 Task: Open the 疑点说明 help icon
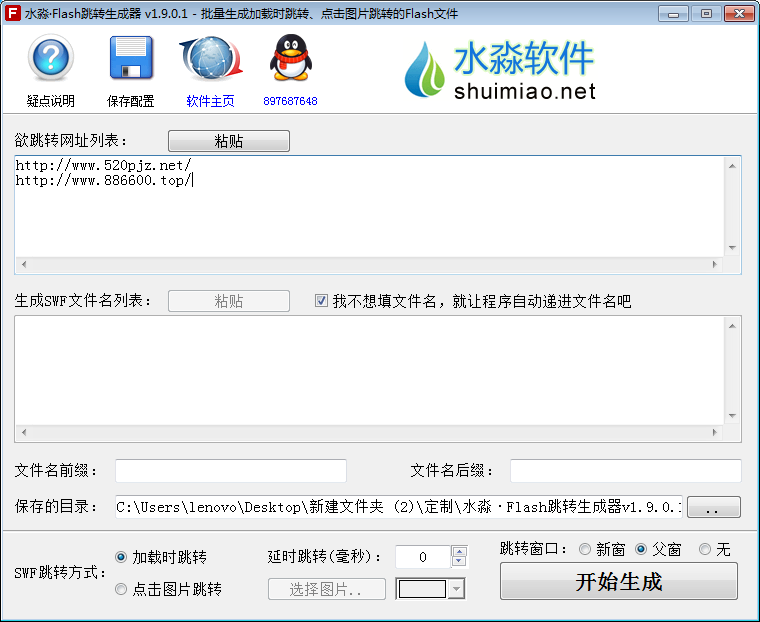(x=50, y=58)
